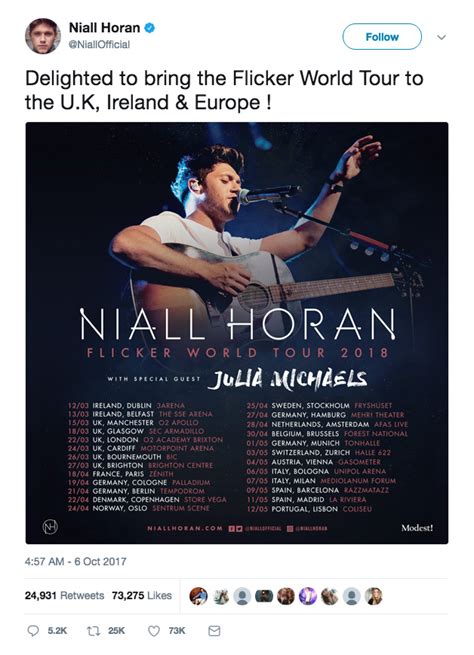Click the last liker avatar in row
Image resolution: width=474 pixels, height=655 pixels.
click(373, 596)
